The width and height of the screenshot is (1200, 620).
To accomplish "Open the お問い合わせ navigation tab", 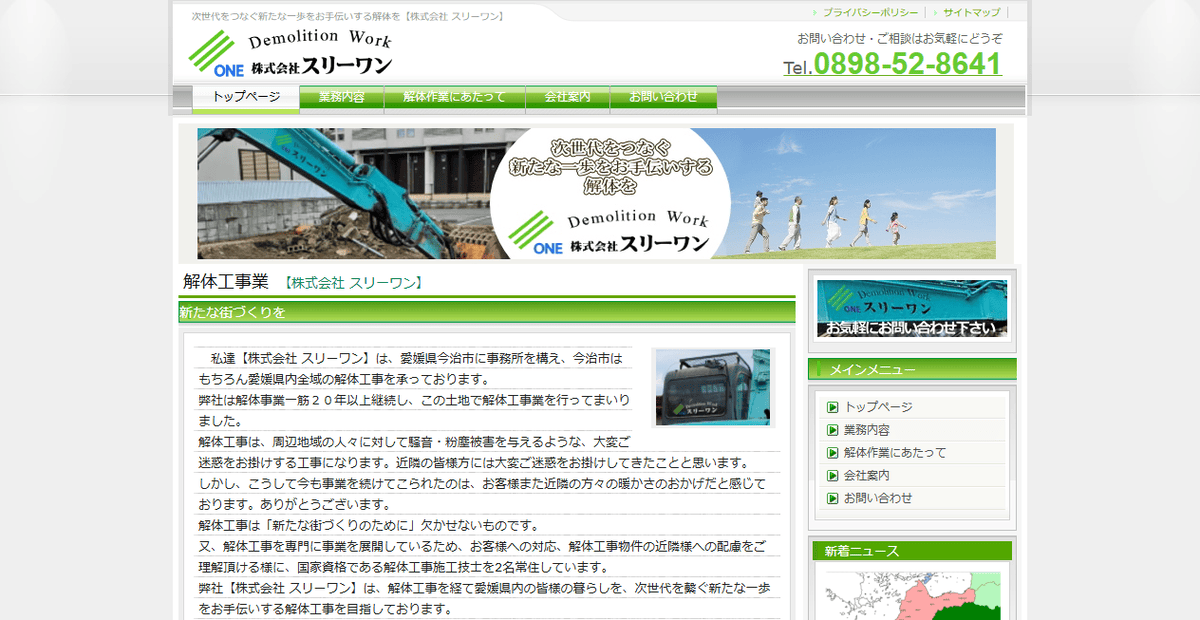I will point(664,97).
